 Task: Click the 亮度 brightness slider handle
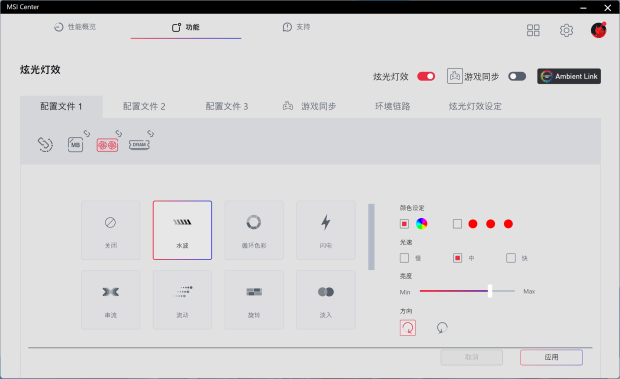(x=490, y=291)
